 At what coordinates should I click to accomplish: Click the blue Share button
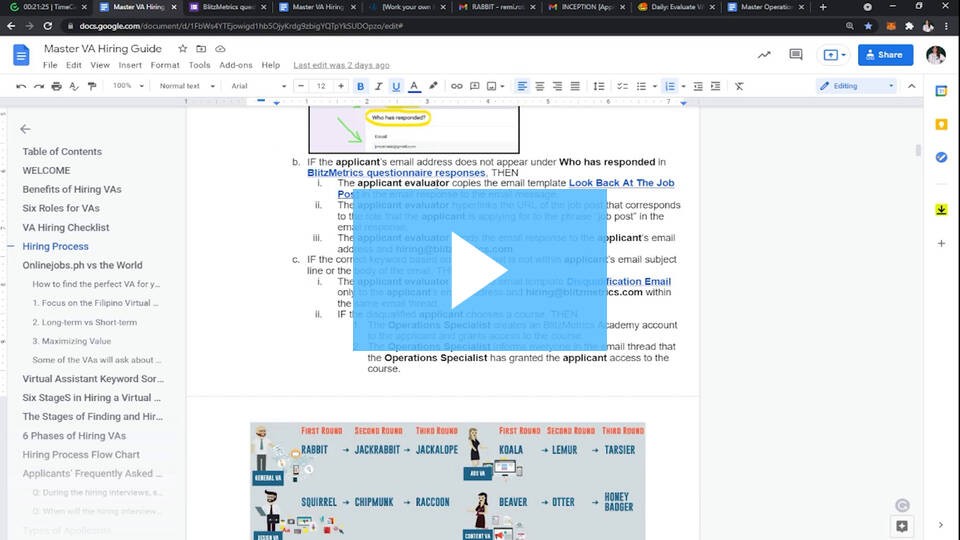885,55
